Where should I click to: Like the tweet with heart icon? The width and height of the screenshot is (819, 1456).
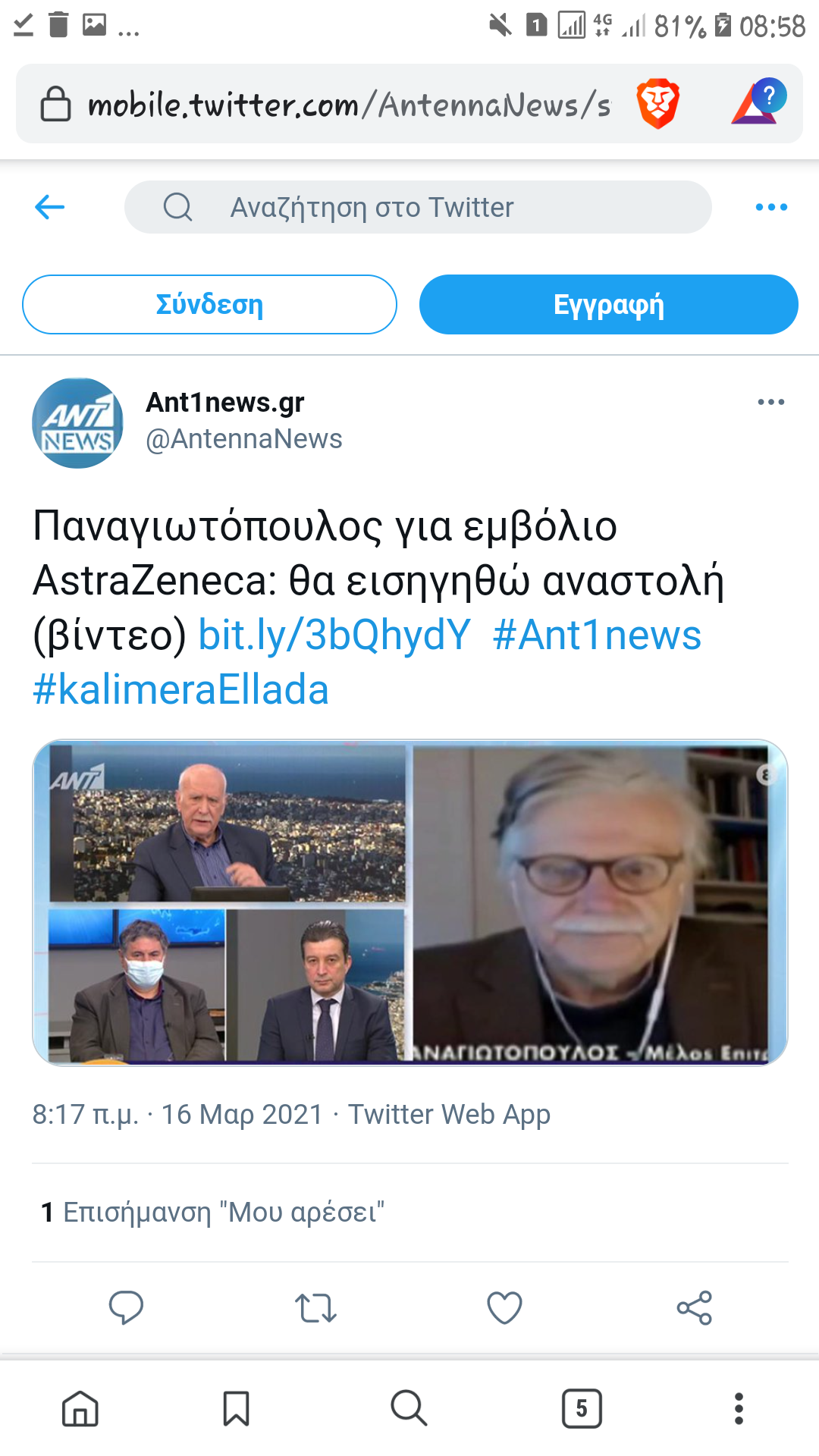[x=504, y=1307]
